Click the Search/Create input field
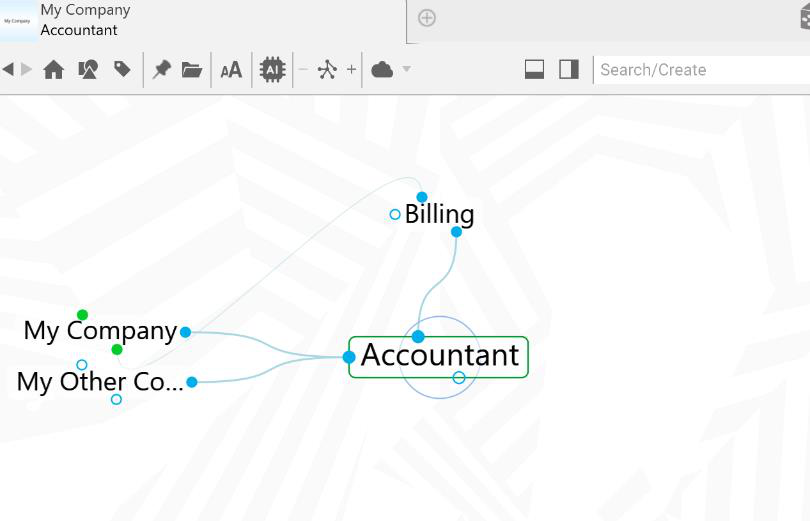This screenshot has height=521, width=810. tap(700, 70)
